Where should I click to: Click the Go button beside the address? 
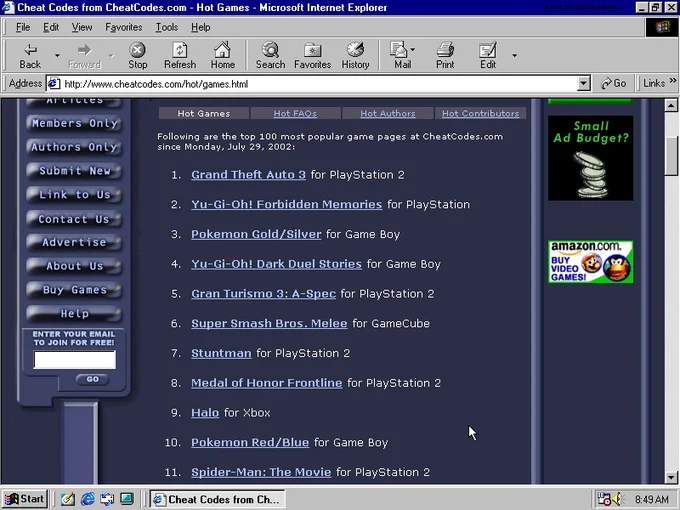613,83
